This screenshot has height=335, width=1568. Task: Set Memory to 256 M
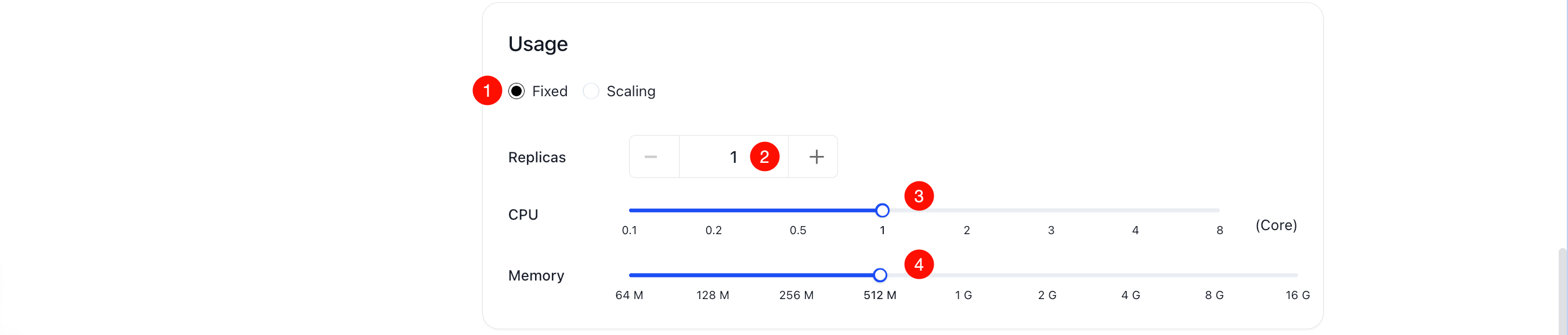click(x=797, y=275)
